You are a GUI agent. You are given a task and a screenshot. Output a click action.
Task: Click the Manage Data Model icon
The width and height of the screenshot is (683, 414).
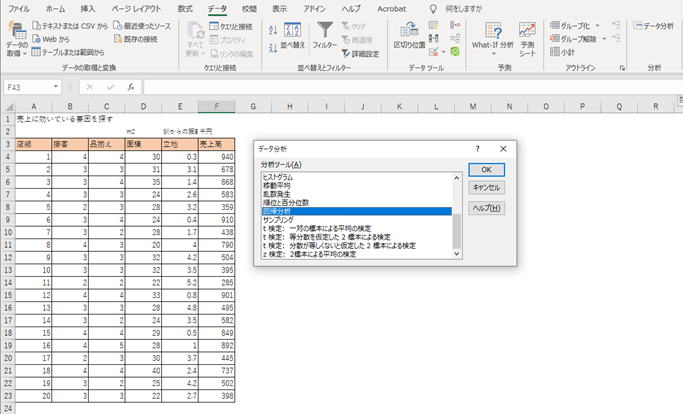pyautogui.click(x=455, y=52)
